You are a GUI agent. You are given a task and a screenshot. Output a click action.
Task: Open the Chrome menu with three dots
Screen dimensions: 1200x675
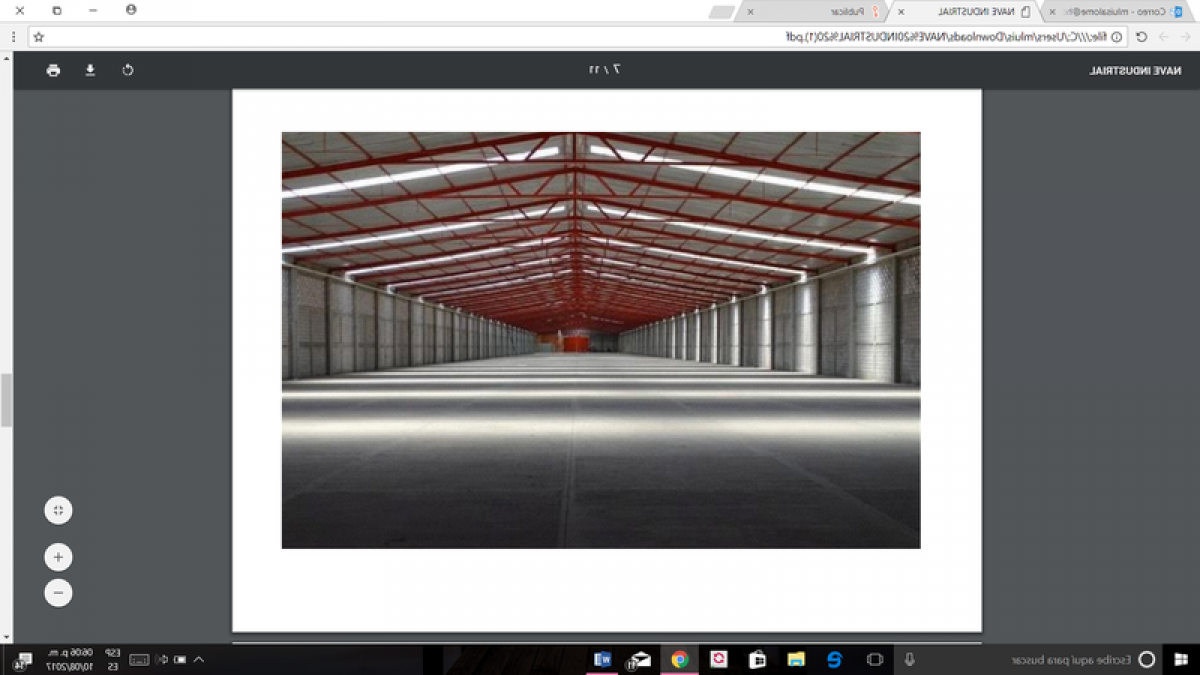click(13, 36)
